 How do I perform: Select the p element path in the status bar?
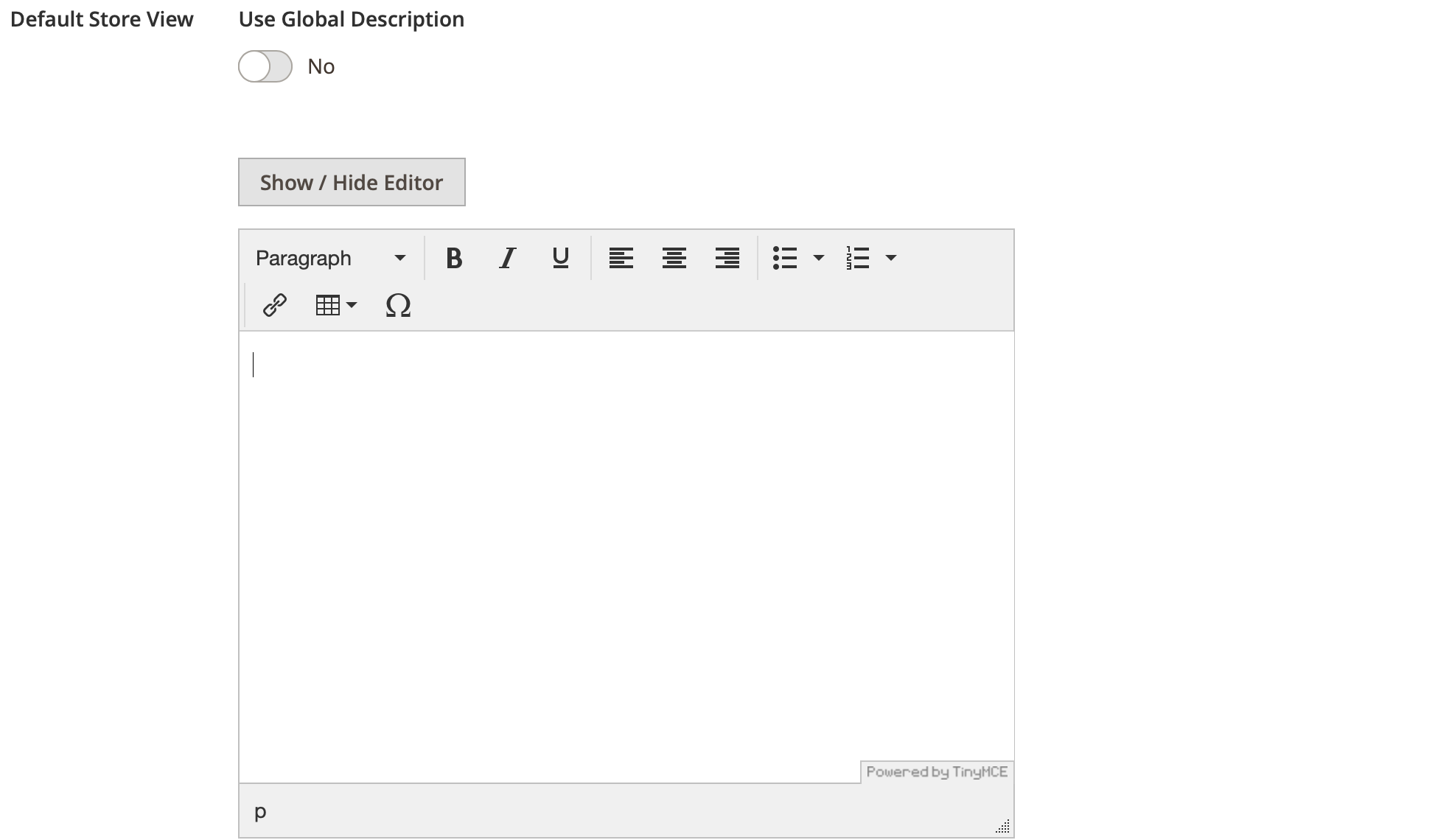260,811
